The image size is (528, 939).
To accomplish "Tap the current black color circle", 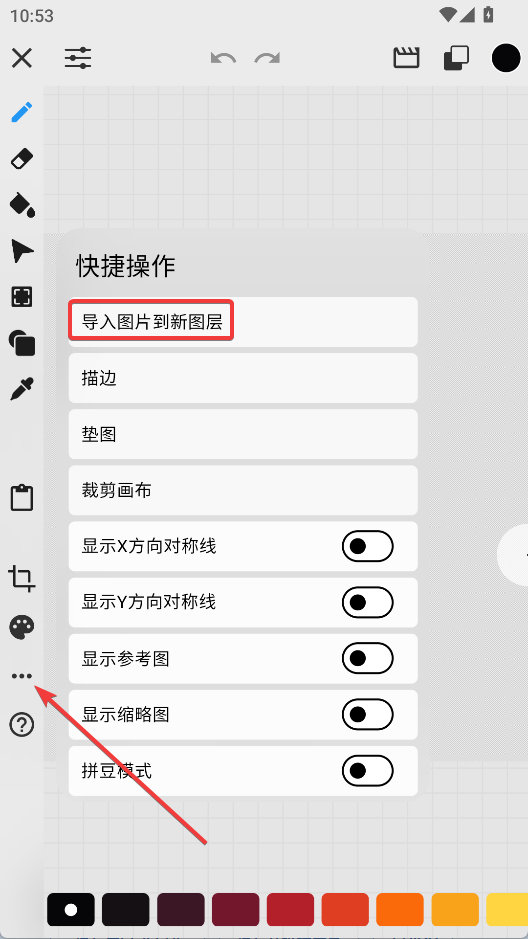I will (506, 58).
